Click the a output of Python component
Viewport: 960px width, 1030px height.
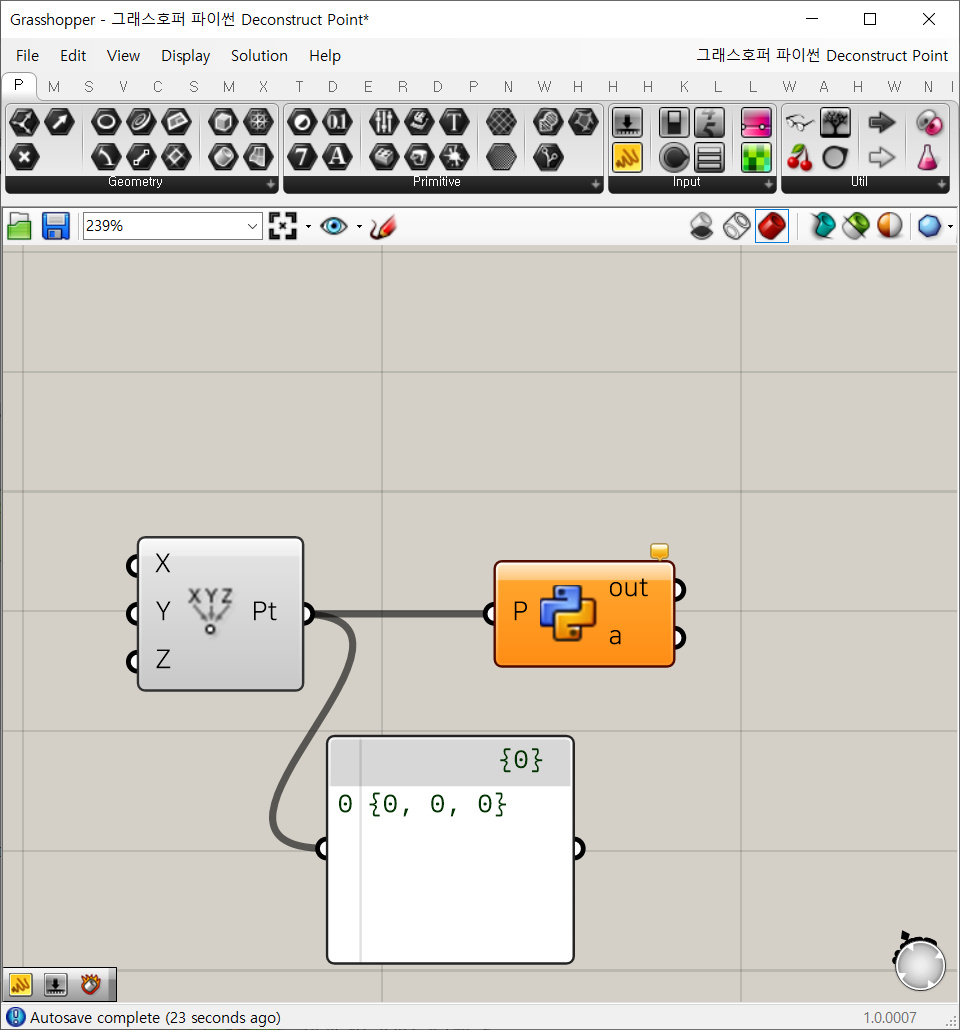pos(615,637)
